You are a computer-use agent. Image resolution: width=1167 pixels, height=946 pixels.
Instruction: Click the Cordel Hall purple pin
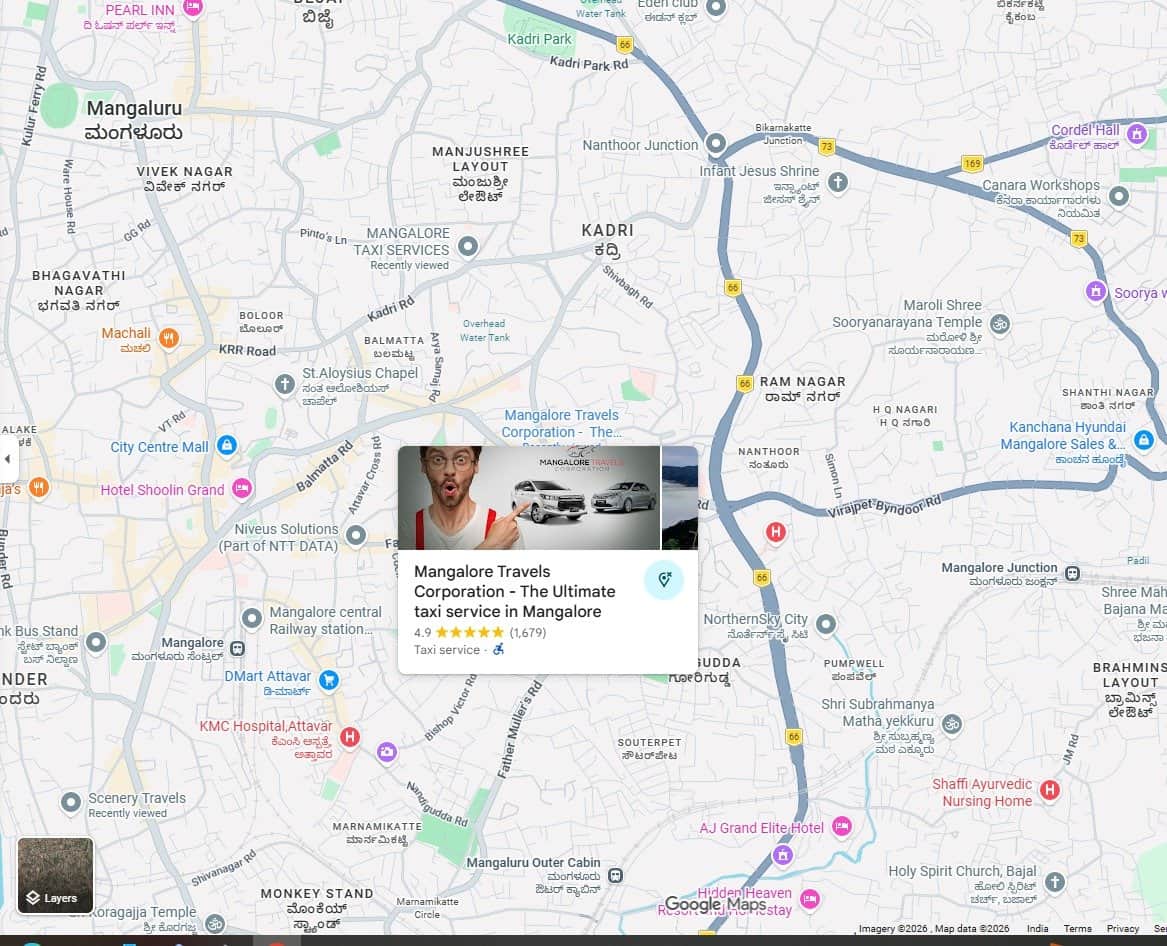[1136, 134]
